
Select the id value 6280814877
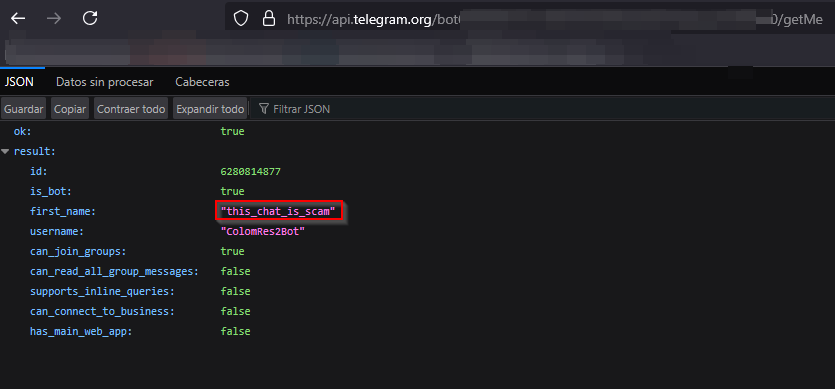pos(250,172)
